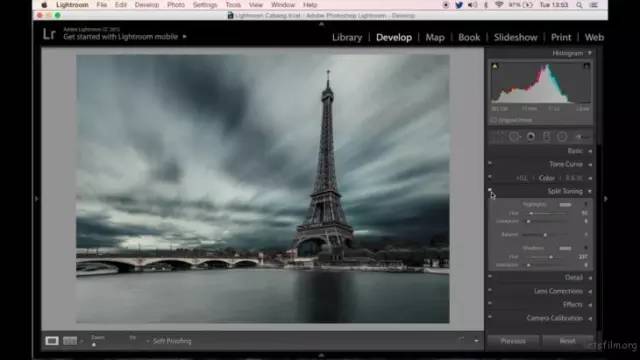Expand the Effects panel
Screen dimensions: 640x360
590,305
